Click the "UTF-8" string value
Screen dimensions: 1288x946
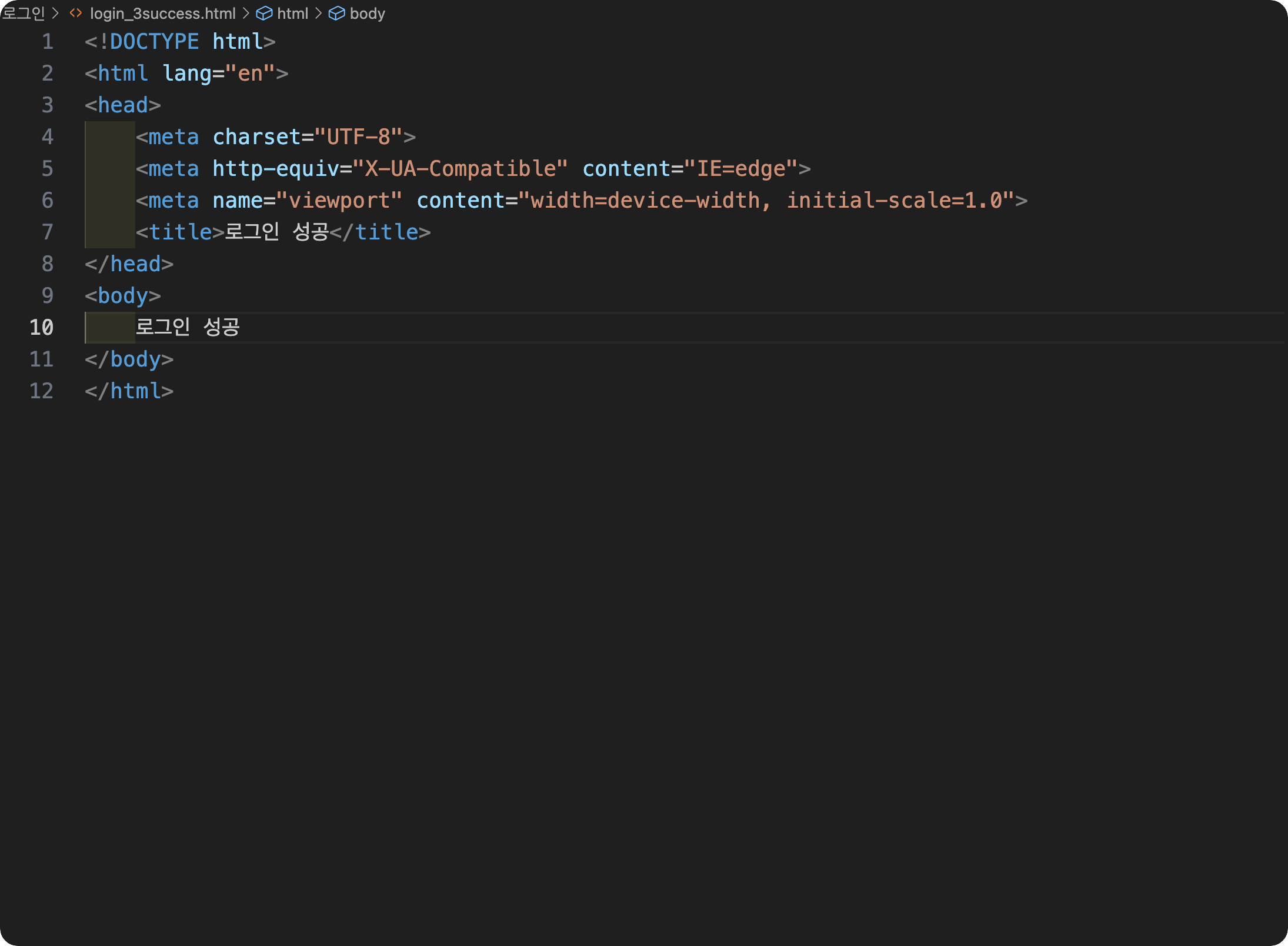[359, 137]
